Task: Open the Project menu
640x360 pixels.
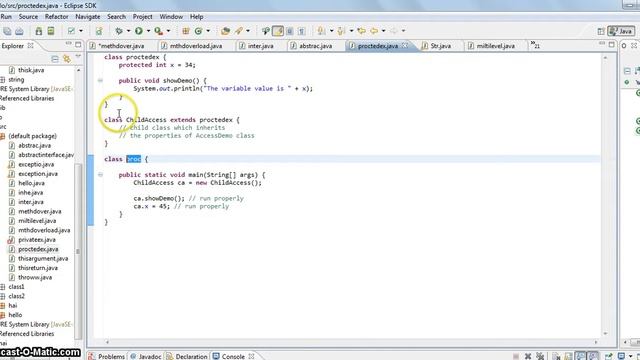Action: tap(142, 17)
